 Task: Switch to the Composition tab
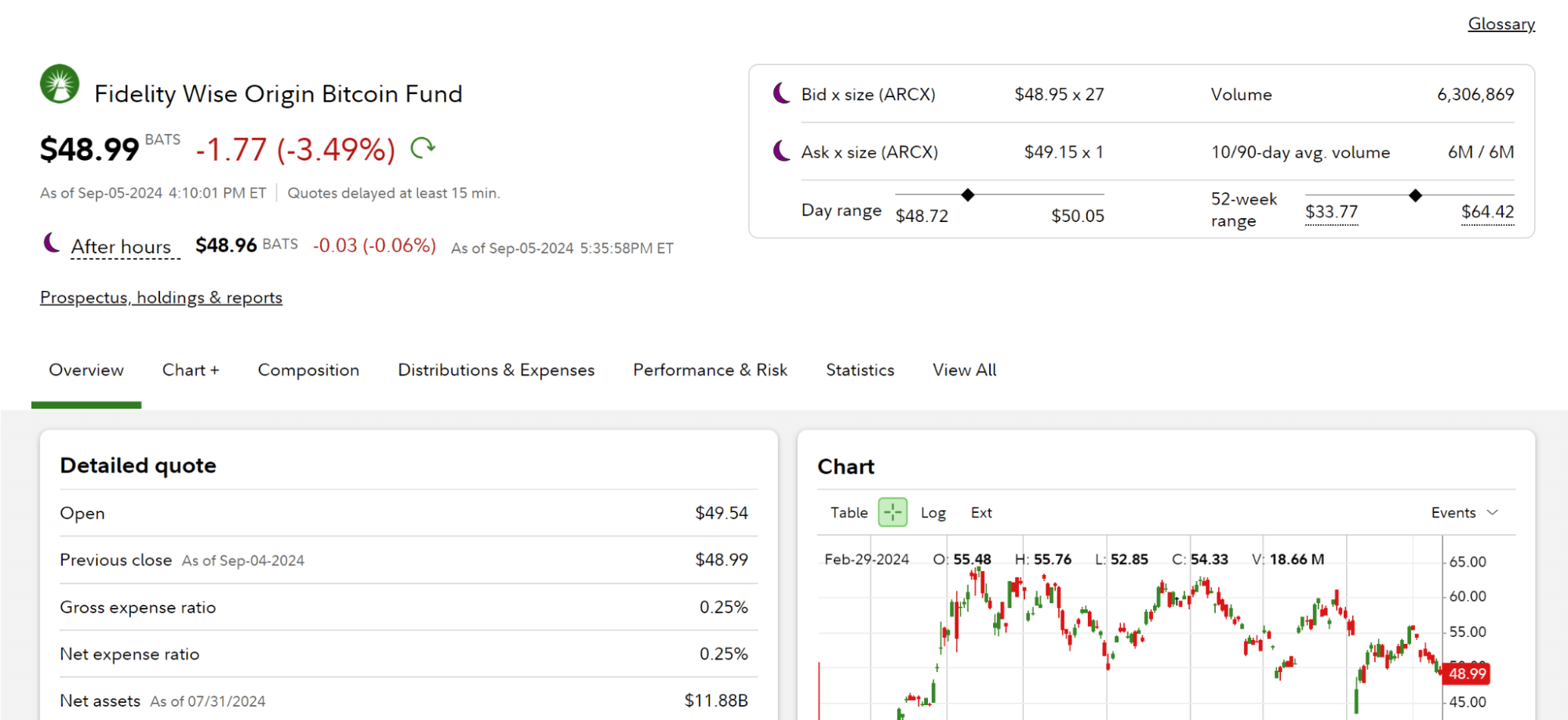click(x=308, y=370)
